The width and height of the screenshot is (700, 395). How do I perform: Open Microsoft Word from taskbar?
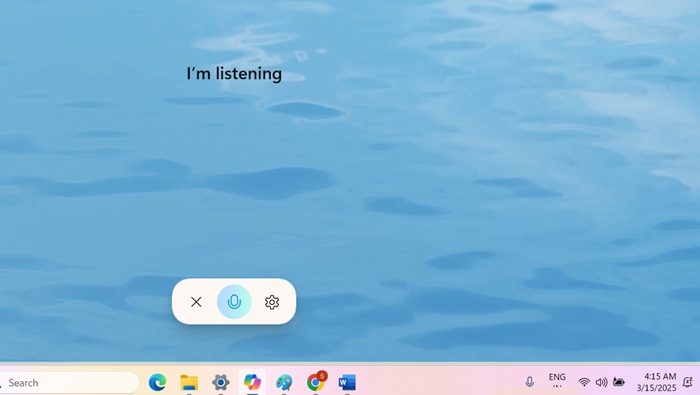point(347,383)
